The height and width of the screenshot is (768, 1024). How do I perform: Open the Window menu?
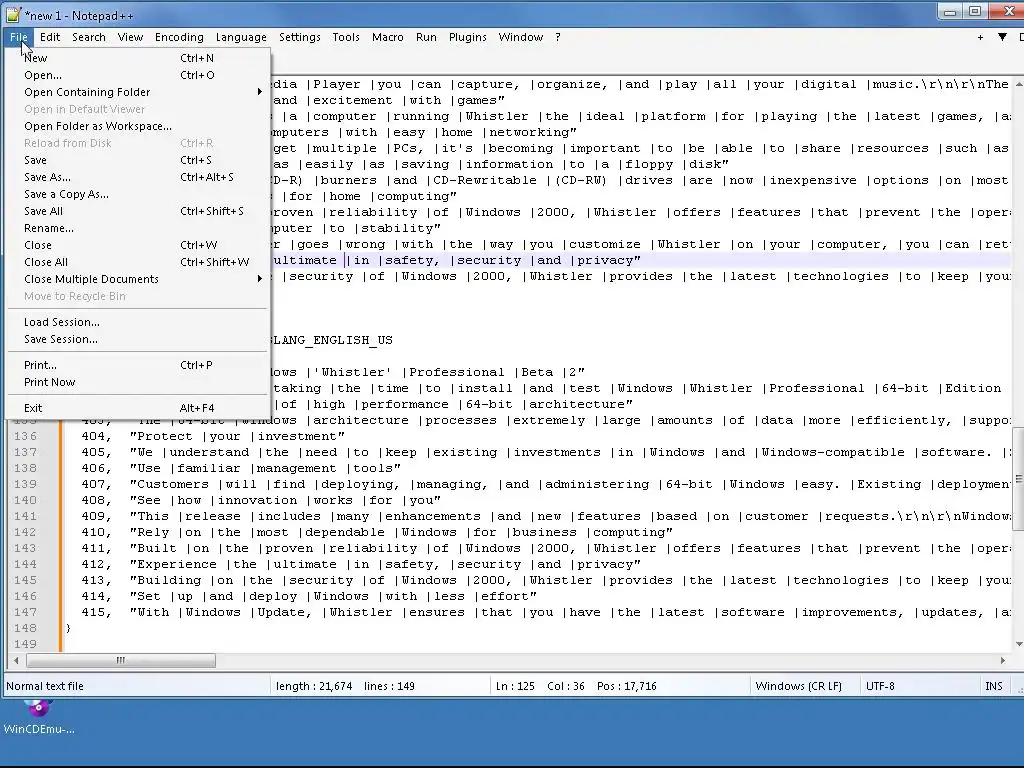point(520,37)
